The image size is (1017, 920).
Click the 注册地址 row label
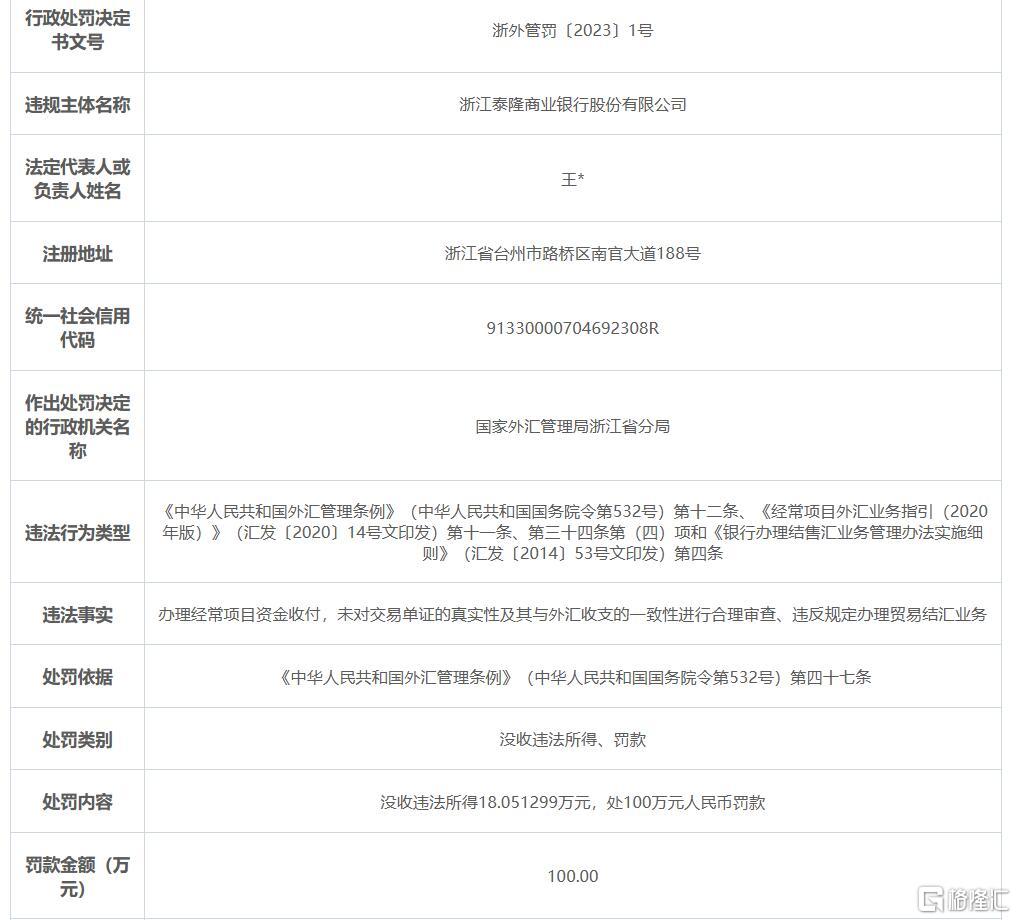point(77,253)
